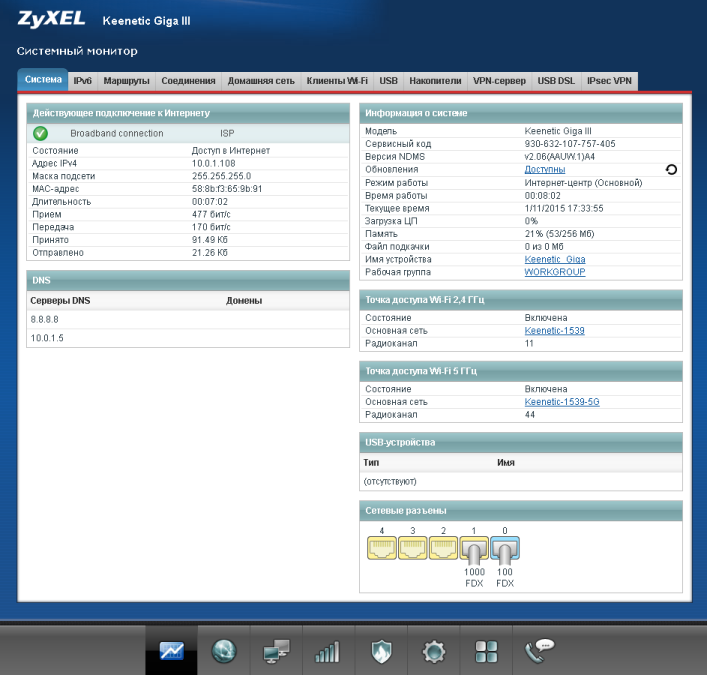Click the refresh updates circular arrow

point(671,170)
